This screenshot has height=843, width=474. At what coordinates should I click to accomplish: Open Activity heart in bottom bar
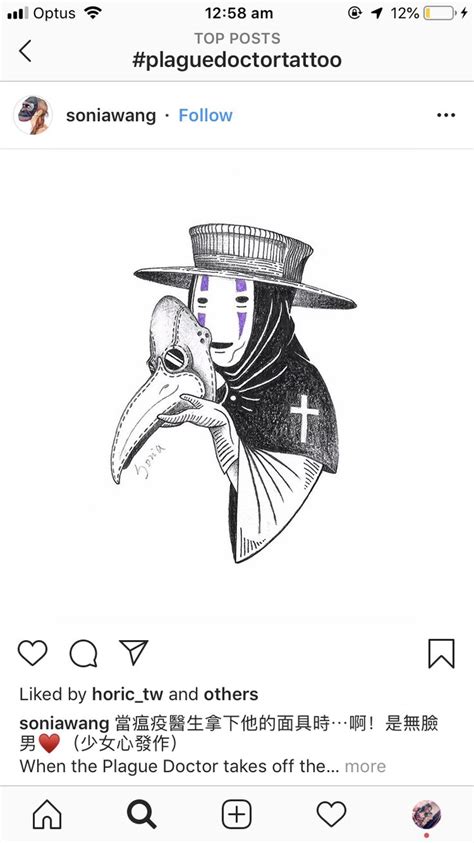pyautogui.click(x=331, y=814)
